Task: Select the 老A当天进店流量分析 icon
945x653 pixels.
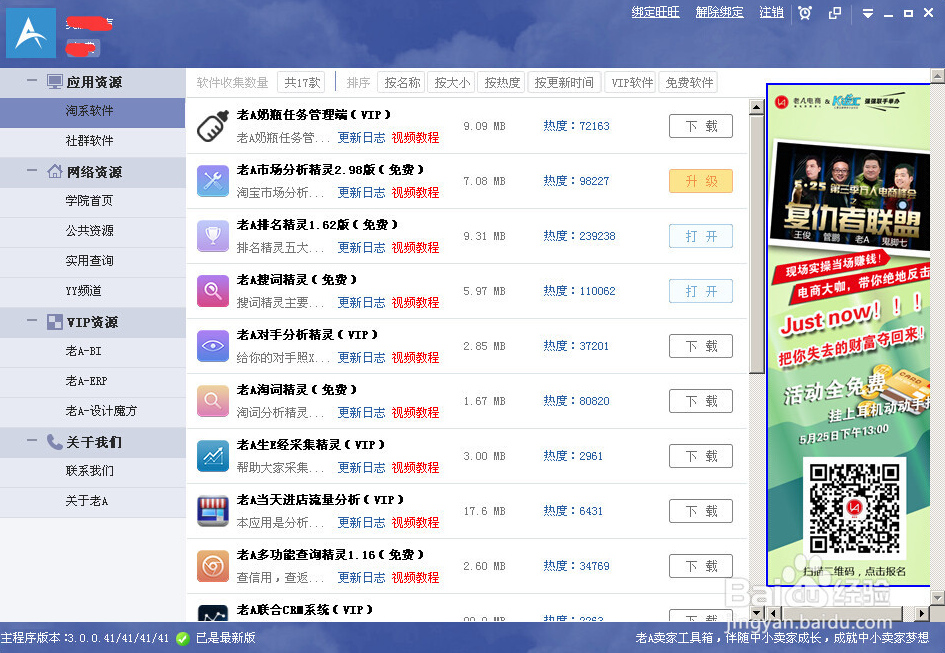Action: tap(212, 511)
